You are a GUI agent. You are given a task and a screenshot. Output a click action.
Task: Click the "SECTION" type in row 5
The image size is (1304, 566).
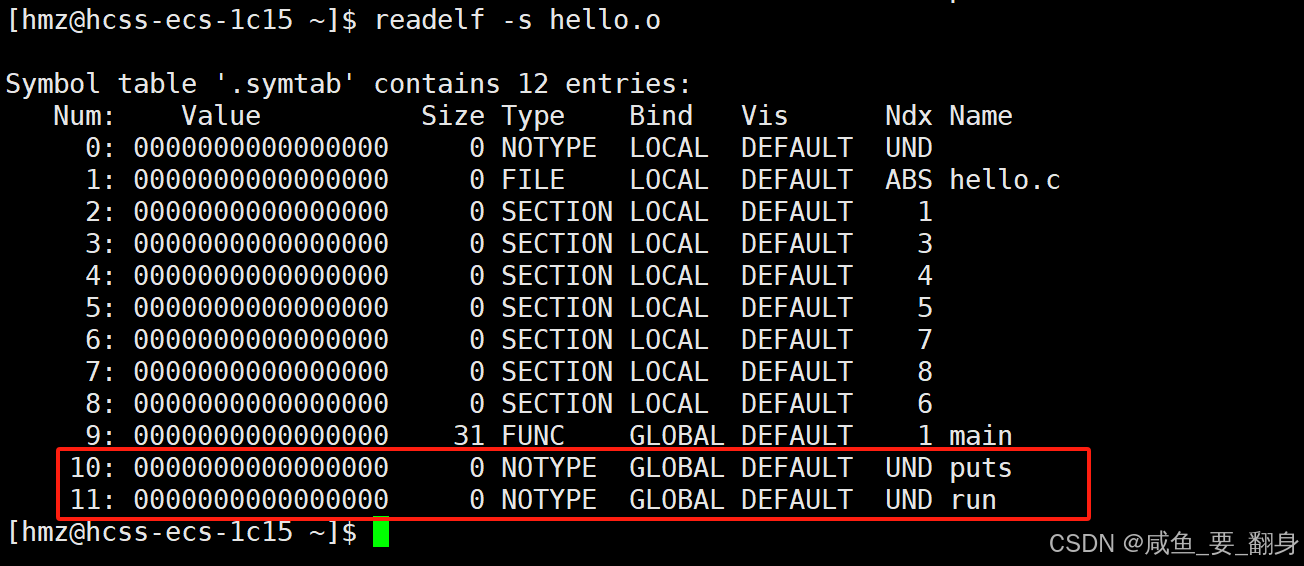tap(557, 308)
